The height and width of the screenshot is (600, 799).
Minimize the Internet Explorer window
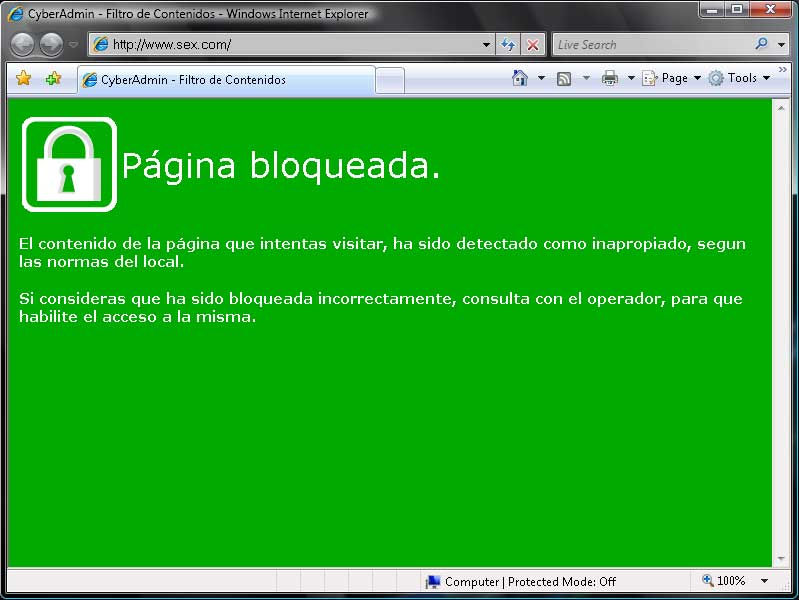click(712, 10)
